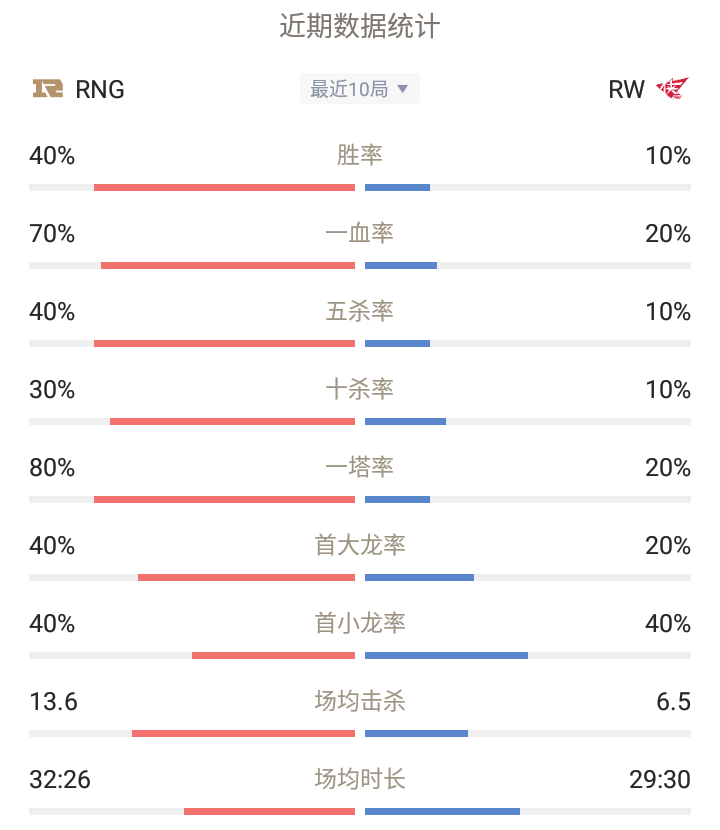This screenshot has width=720, height=830.
Task: Click RW's 29:30 average duration value
Action: point(660,779)
